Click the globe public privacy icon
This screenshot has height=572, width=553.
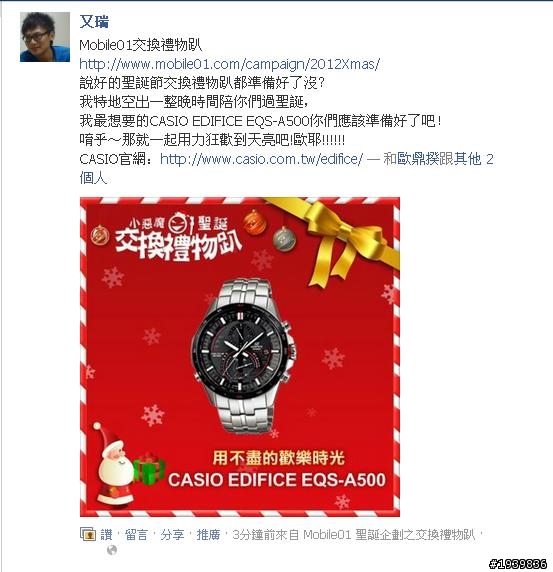click(112, 550)
